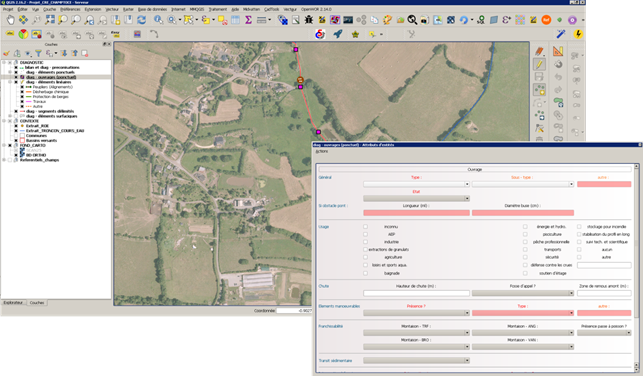Image resolution: width=643 pixels, height=376 pixels.
Task: Switch to the Couches tab
Action: (37, 303)
